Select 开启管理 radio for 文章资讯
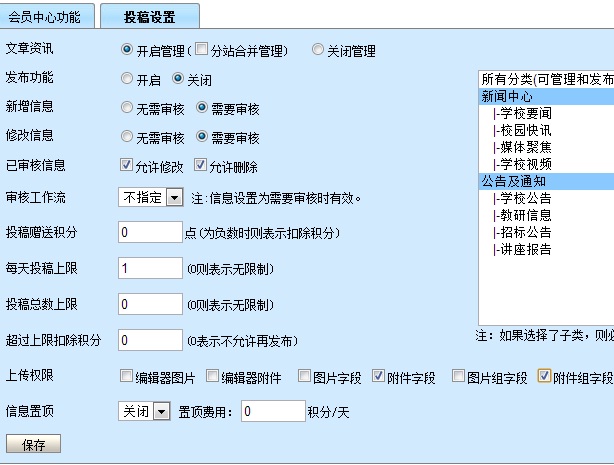 [x=127, y=49]
